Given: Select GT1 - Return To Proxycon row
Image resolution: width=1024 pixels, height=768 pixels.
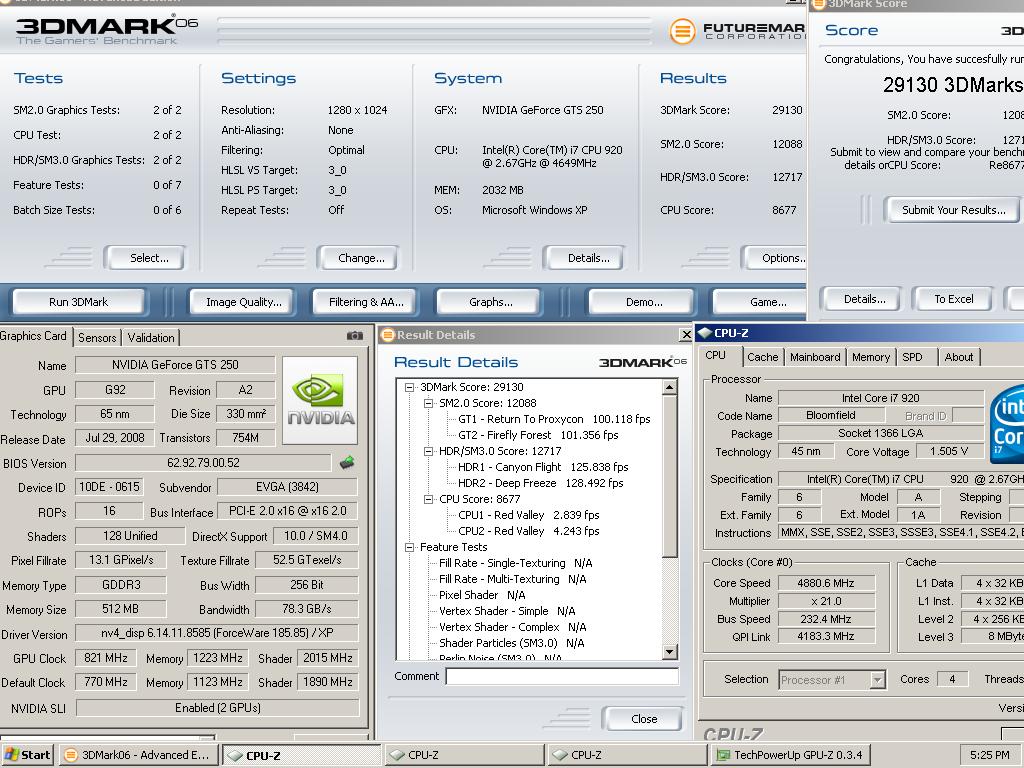Looking at the screenshot, I should [554, 419].
